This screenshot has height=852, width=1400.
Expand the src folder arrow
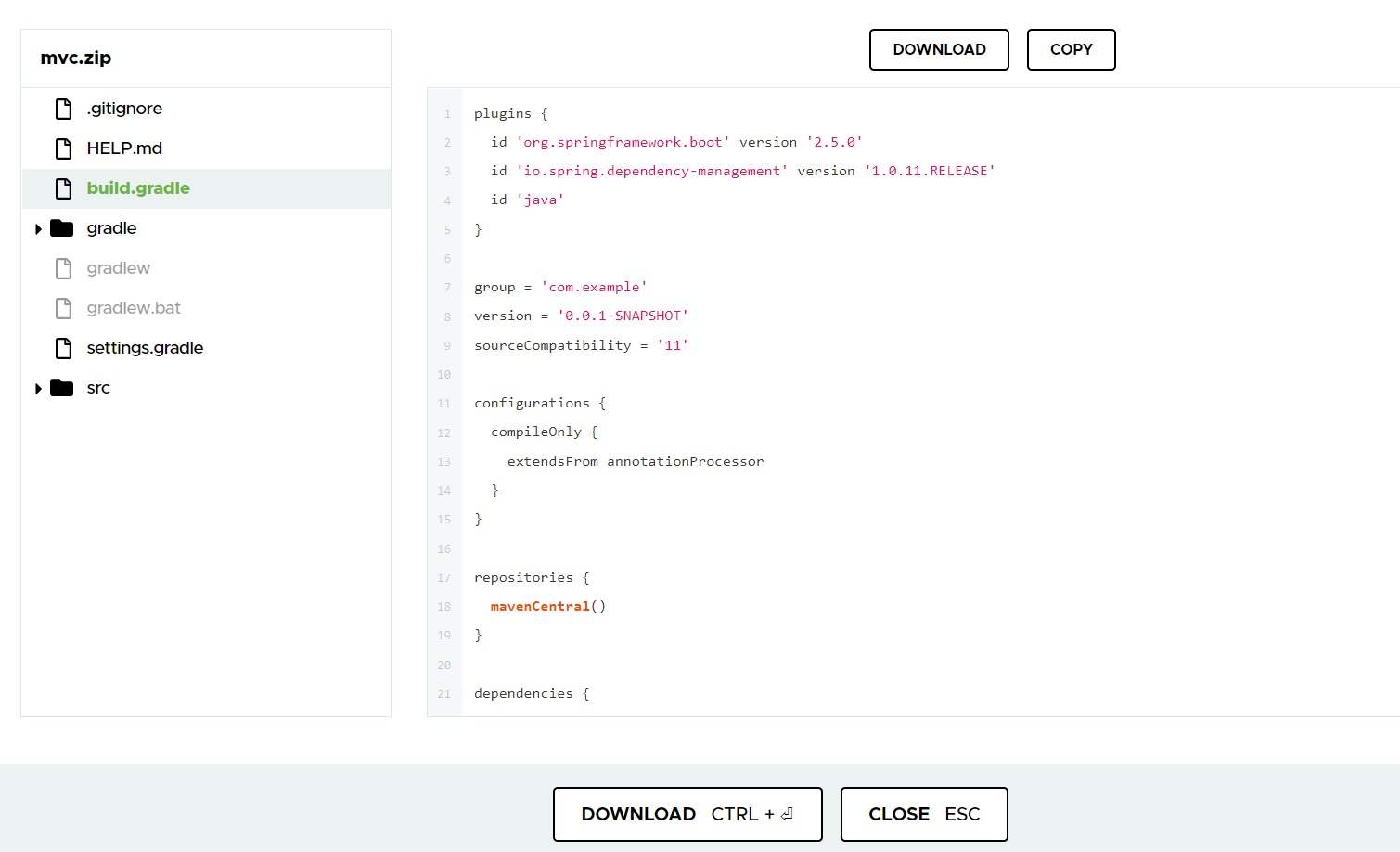38,389
